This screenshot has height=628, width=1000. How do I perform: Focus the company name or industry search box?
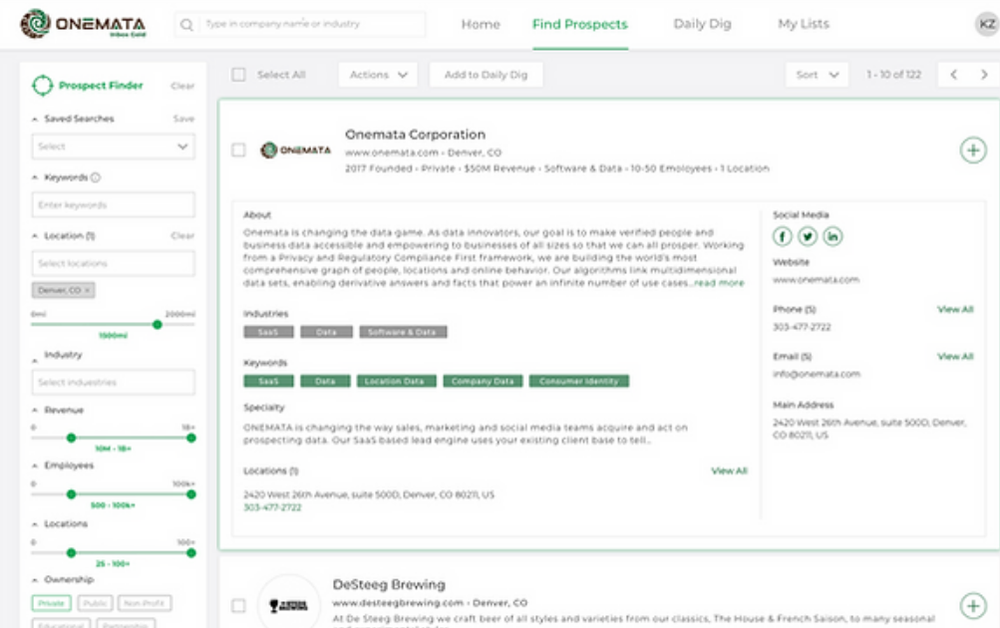pos(300,24)
